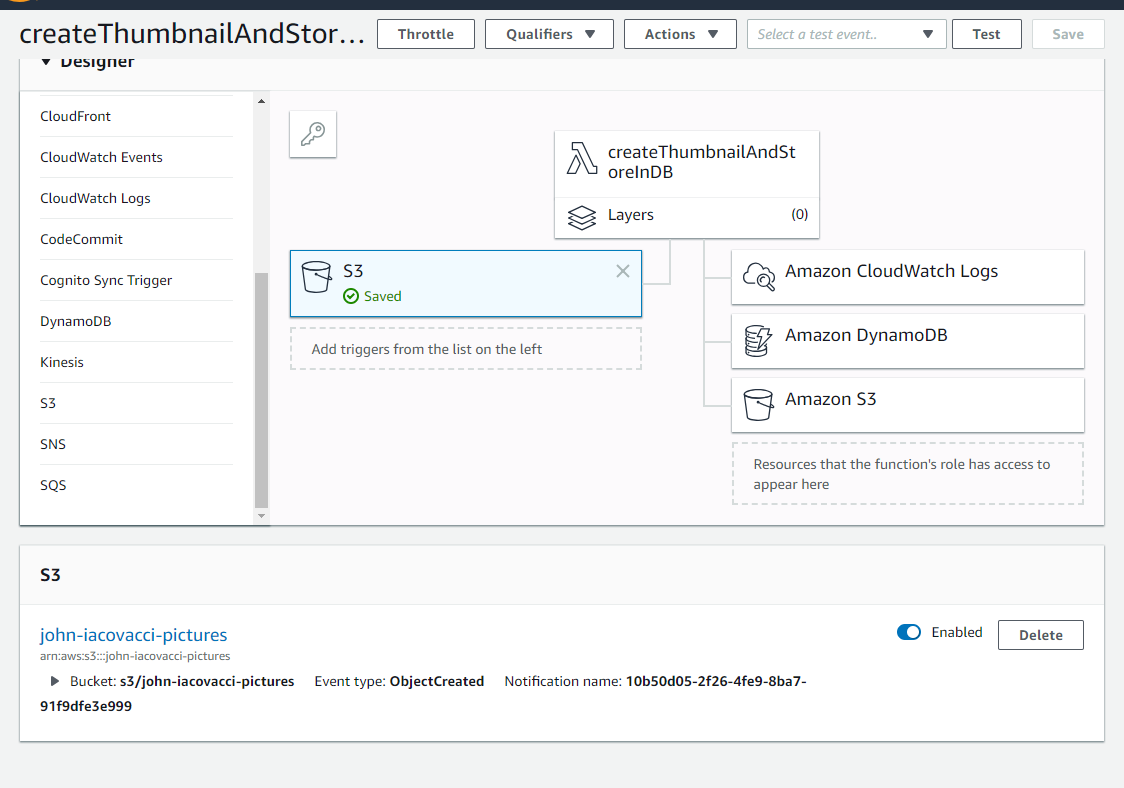1124x788 pixels.
Task: Click the scroll up arrow of trigger list
Action: click(x=261, y=101)
